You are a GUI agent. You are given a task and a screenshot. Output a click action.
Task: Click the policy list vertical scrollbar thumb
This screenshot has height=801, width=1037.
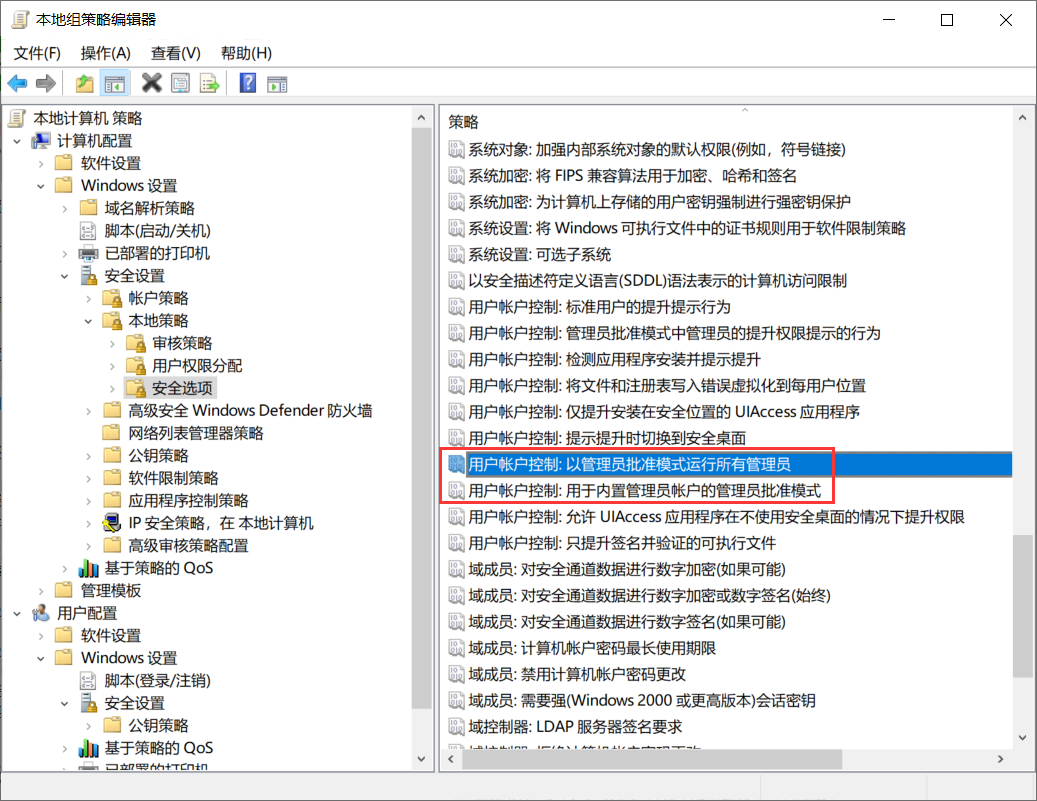pos(1022,606)
